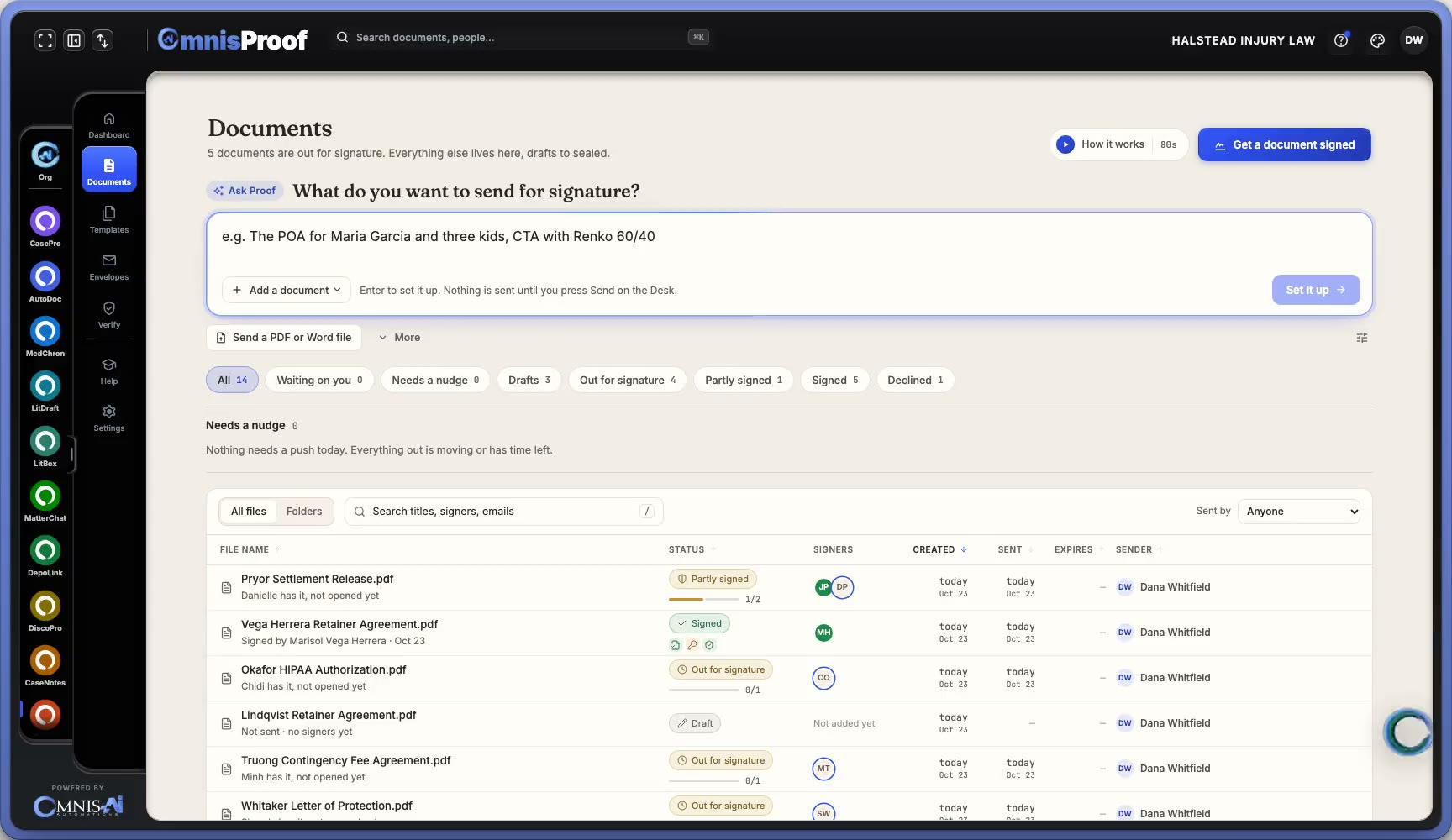Click the Ask Proof chip
The image size is (1452, 840).
[x=245, y=191]
